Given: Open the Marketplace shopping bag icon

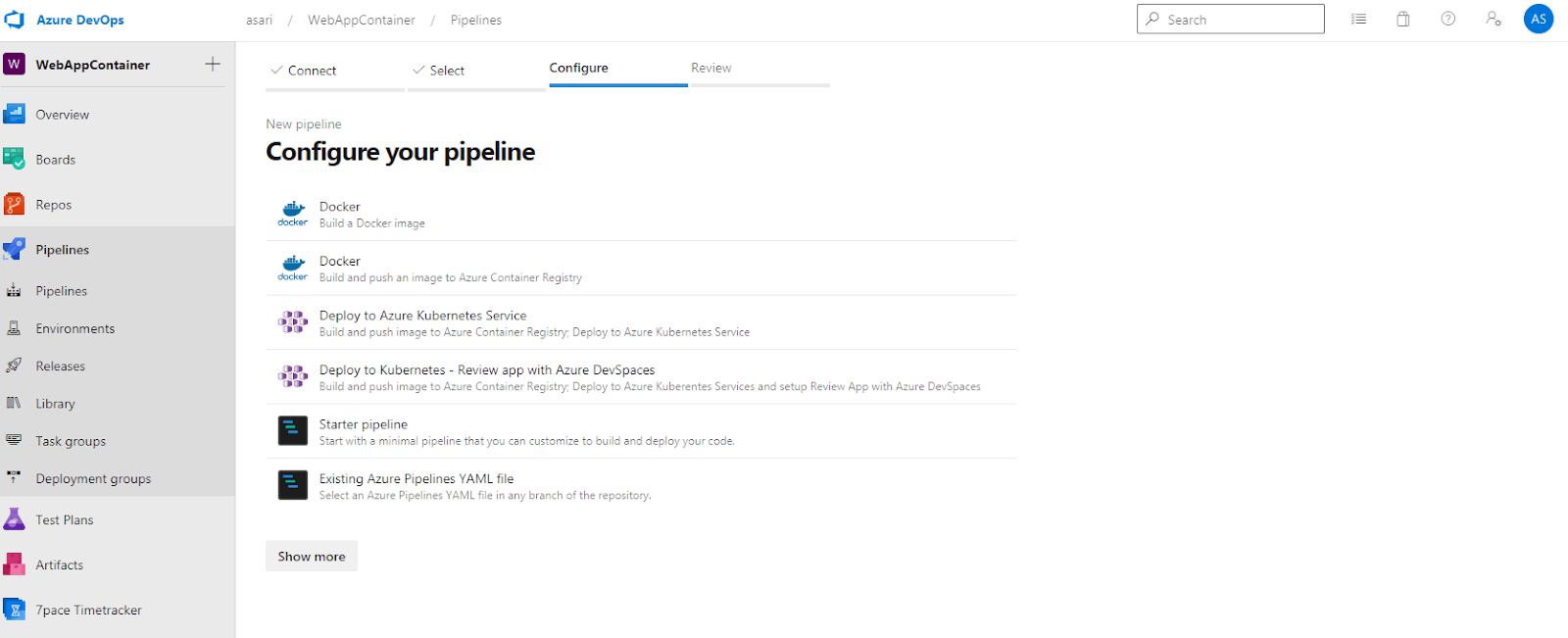Looking at the screenshot, I should 1403,19.
